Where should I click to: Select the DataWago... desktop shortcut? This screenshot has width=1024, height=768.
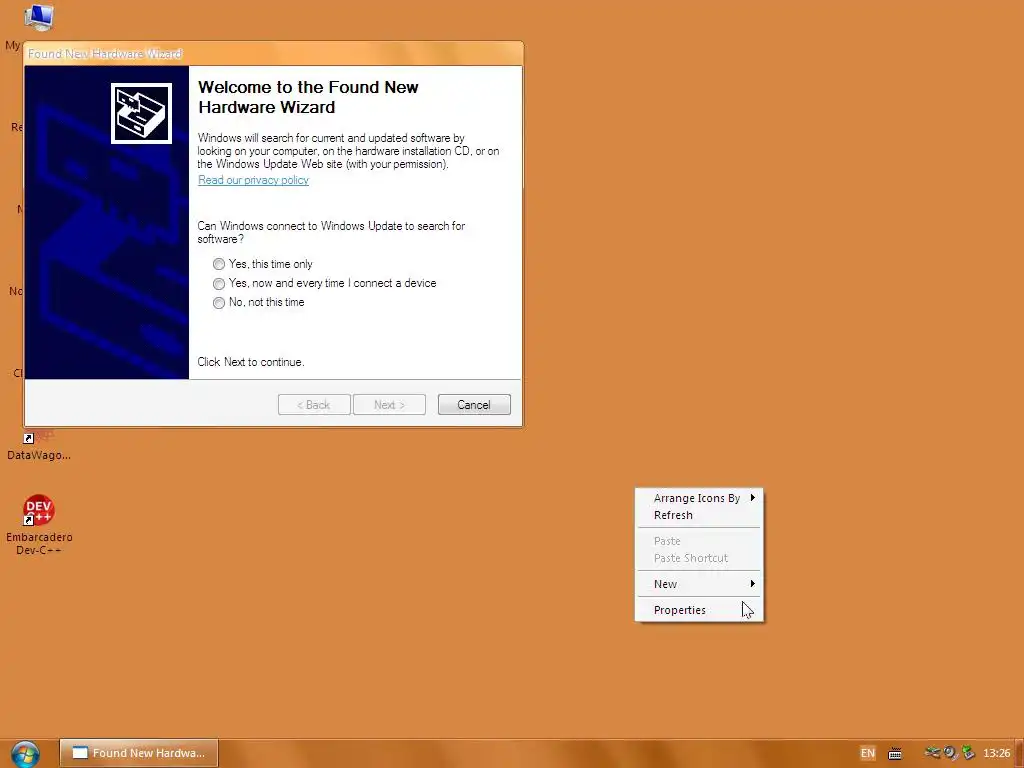pyautogui.click(x=39, y=446)
